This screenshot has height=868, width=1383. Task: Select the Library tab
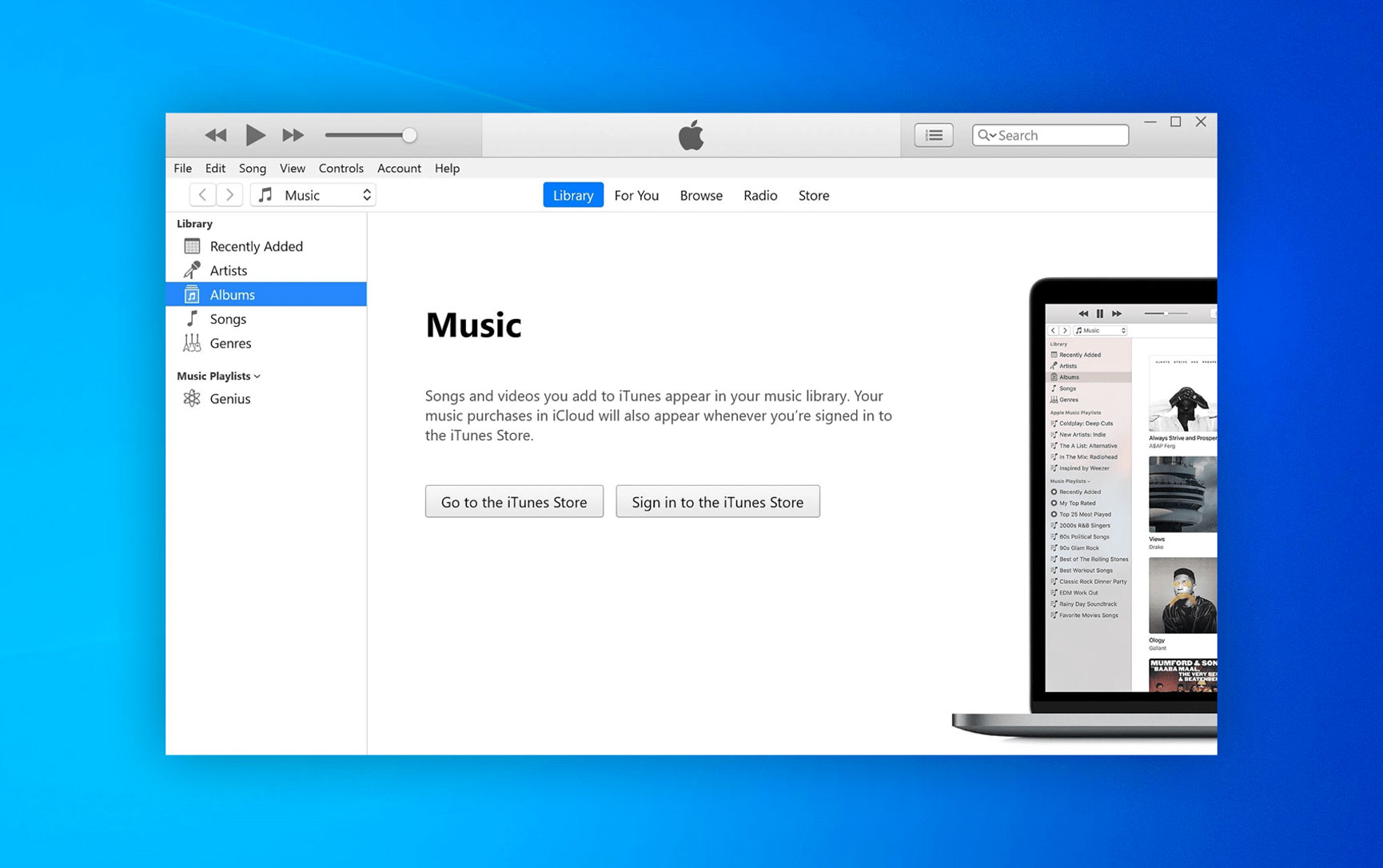[x=573, y=195]
